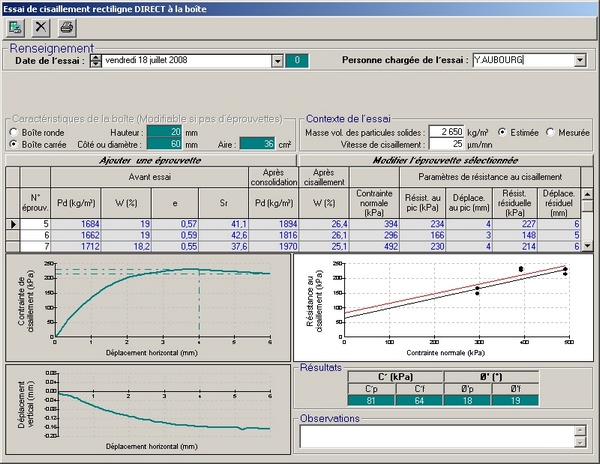Click the date spinner arrows beside date field
Image resolution: width=600 pixels, height=464 pixels.
[96, 61]
